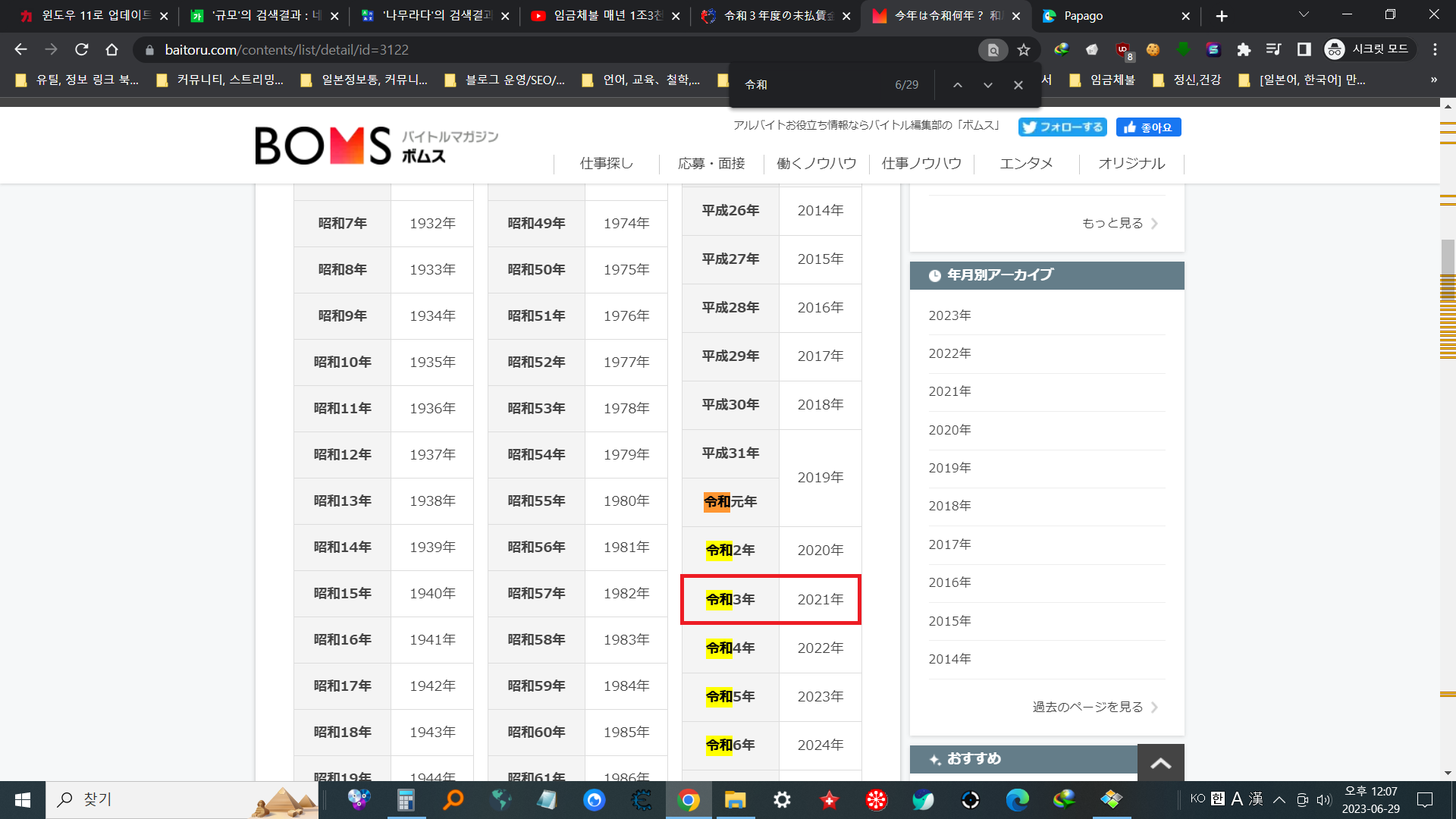Open the Windows Start menu
Image resolution: width=1456 pixels, height=819 pixels.
[23, 800]
